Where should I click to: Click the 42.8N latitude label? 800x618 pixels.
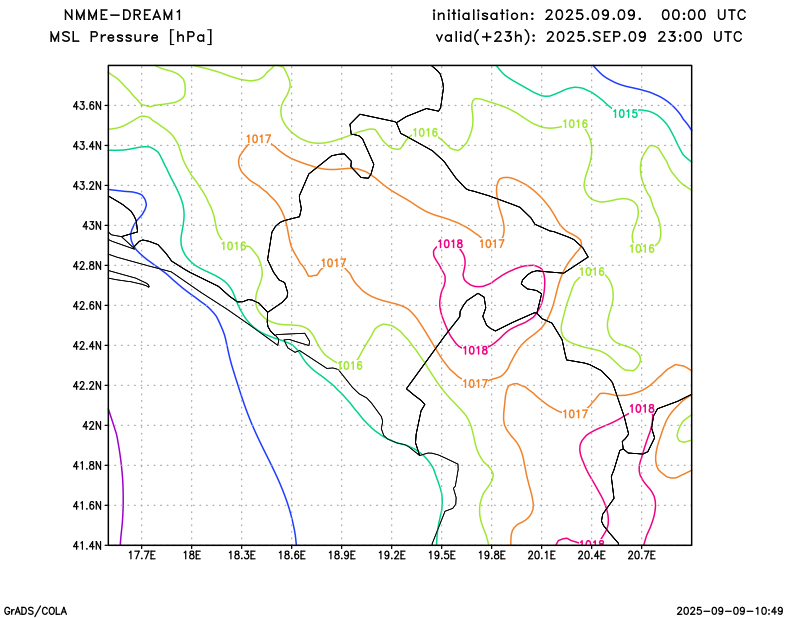tap(87, 265)
